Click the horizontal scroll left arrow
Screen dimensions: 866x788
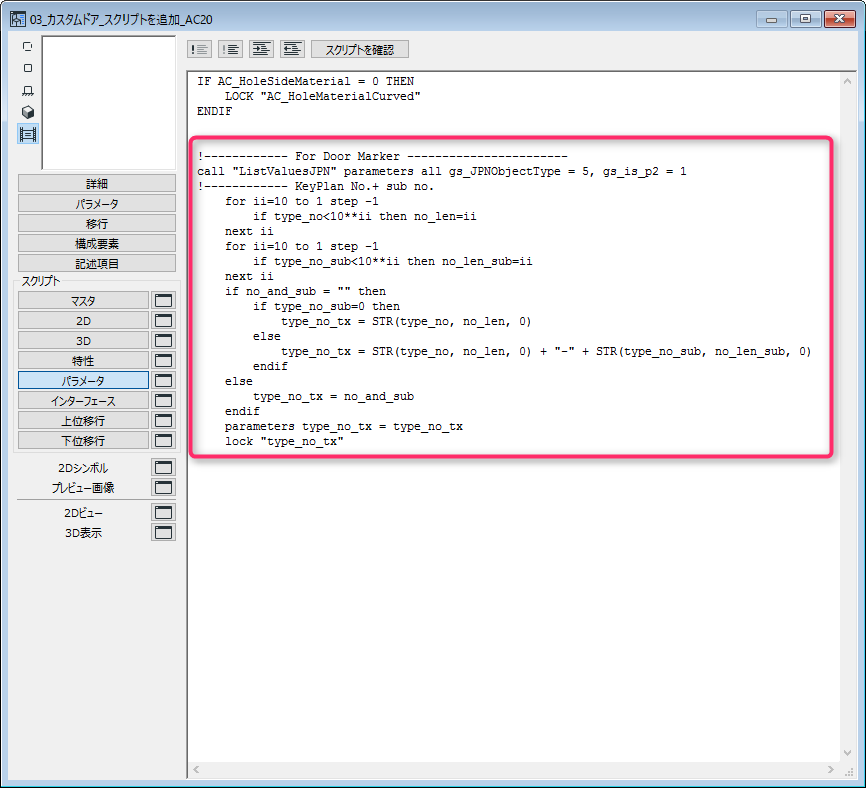(196, 769)
